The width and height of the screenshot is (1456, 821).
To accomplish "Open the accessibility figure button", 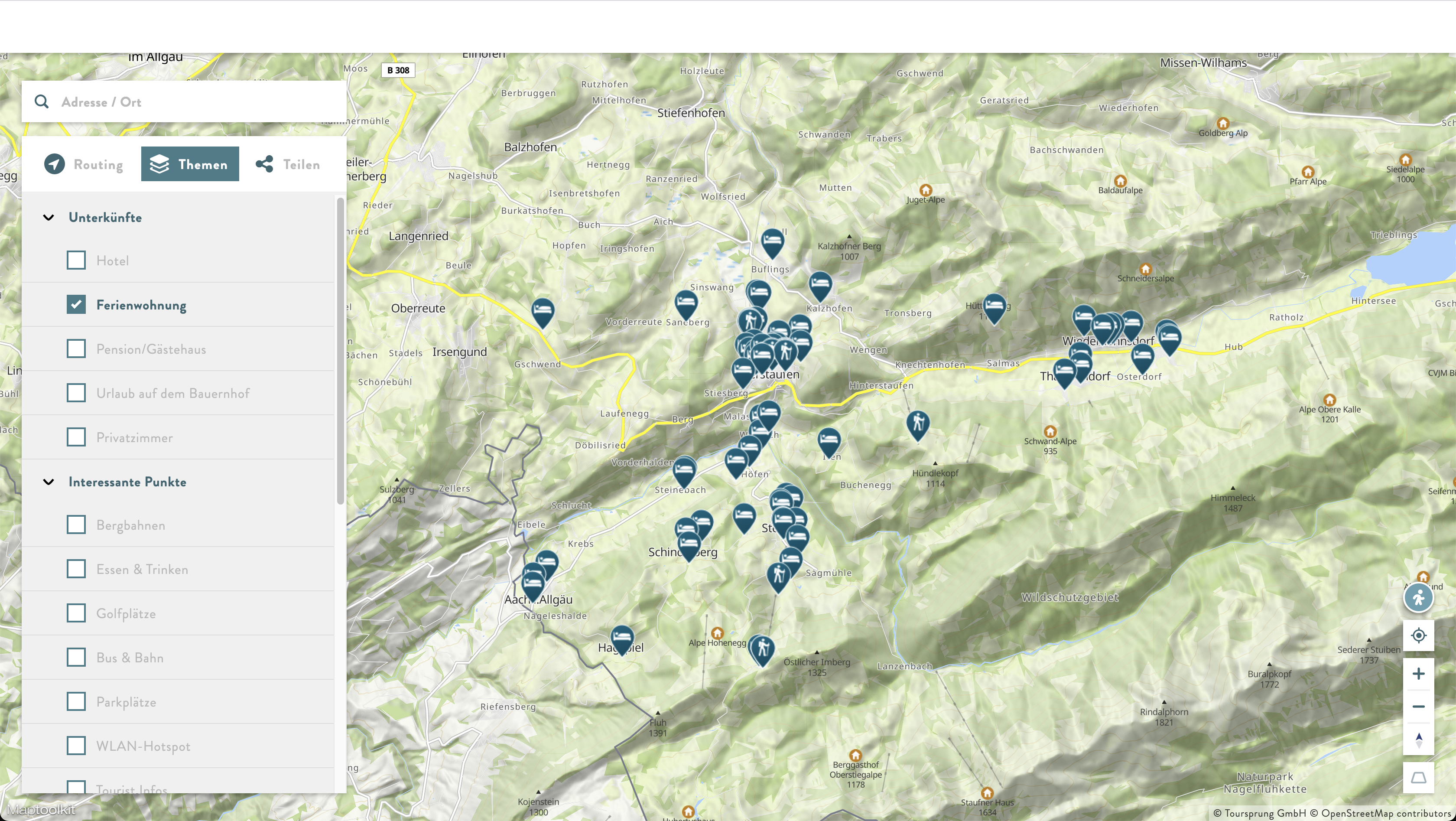I will (x=1418, y=598).
